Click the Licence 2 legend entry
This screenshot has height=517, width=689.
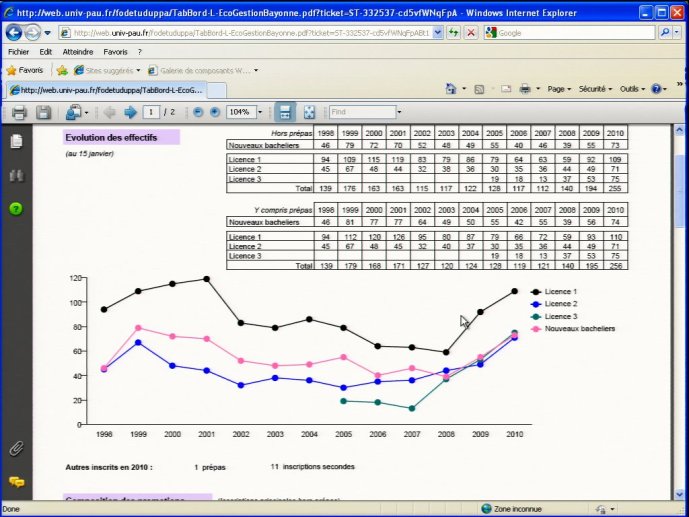click(554, 304)
